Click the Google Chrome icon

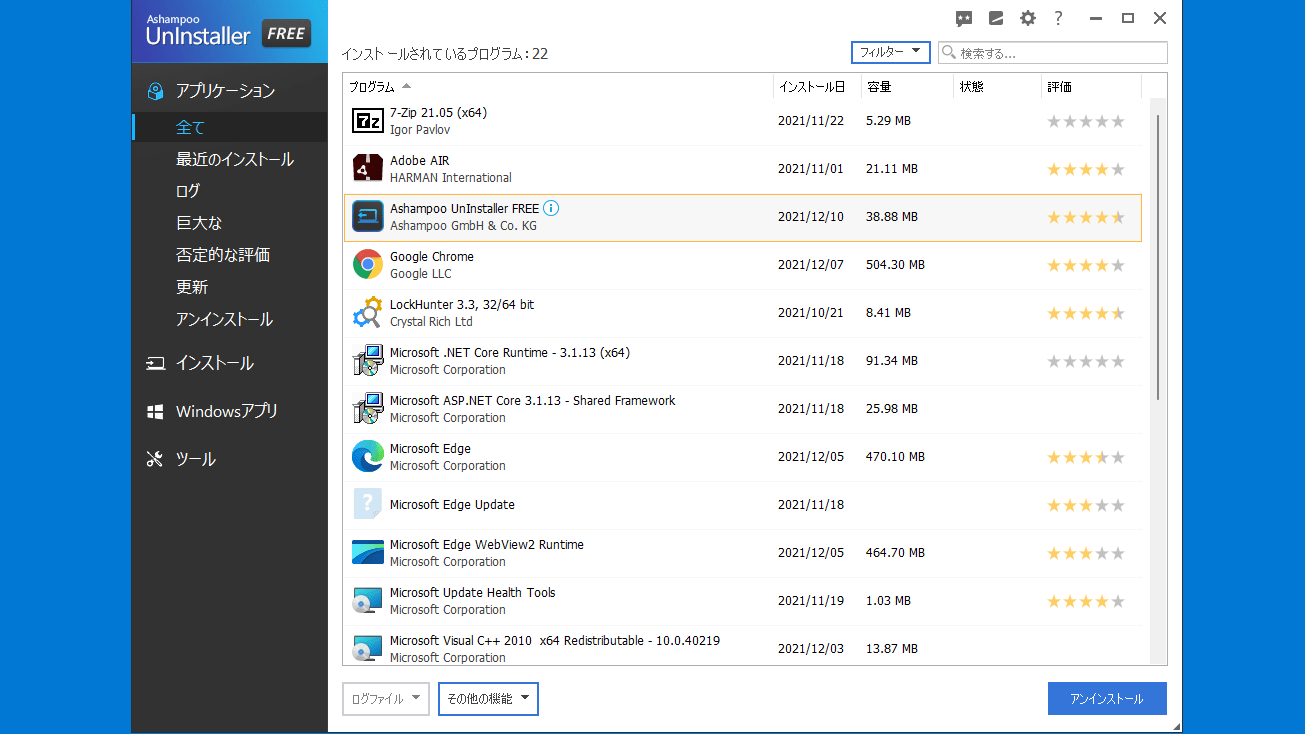[368, 265]
